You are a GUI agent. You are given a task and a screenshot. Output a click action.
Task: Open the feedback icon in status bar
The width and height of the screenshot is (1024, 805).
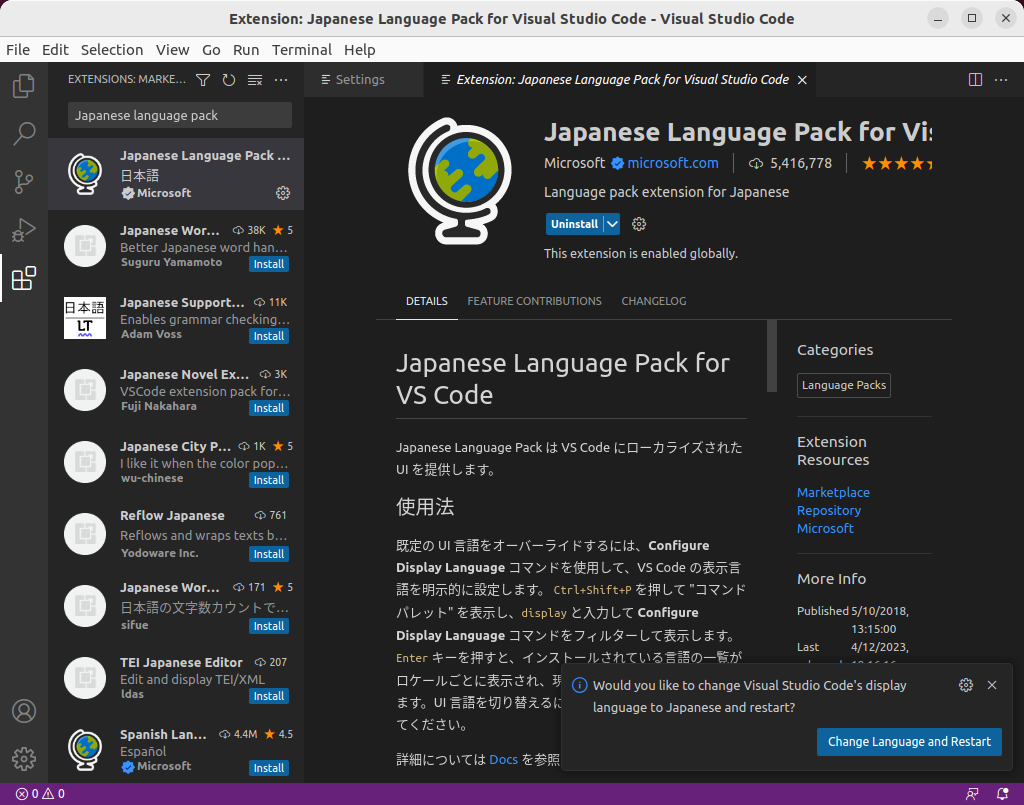click(972, 794)
